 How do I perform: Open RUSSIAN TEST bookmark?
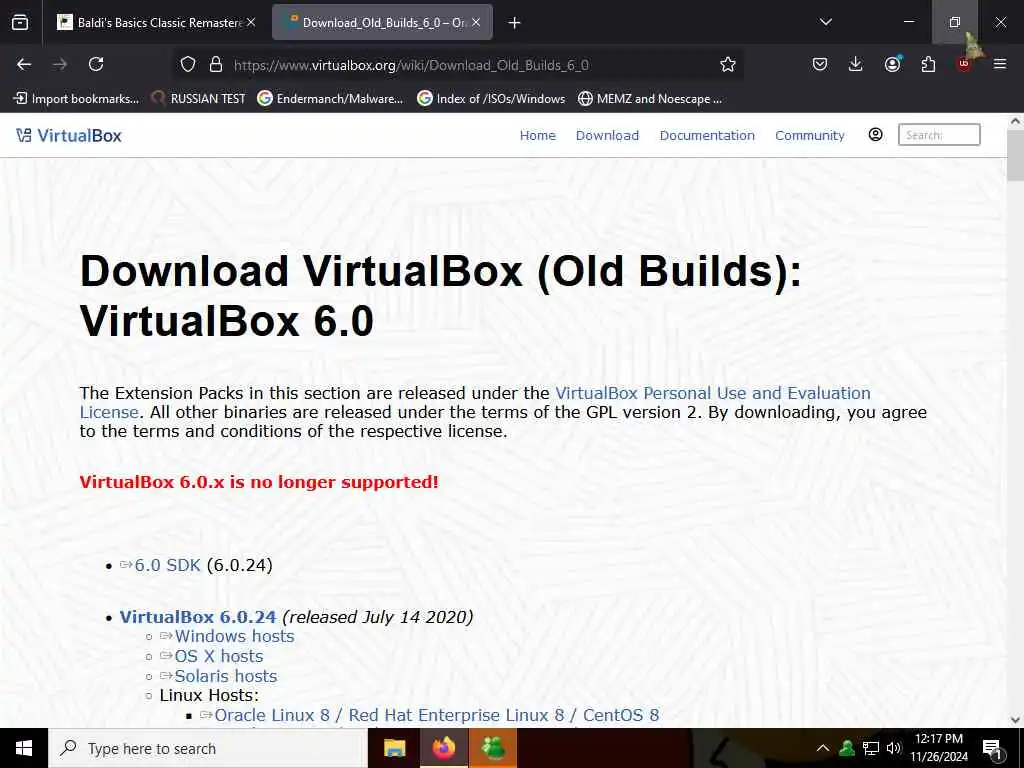pos(199,99)
